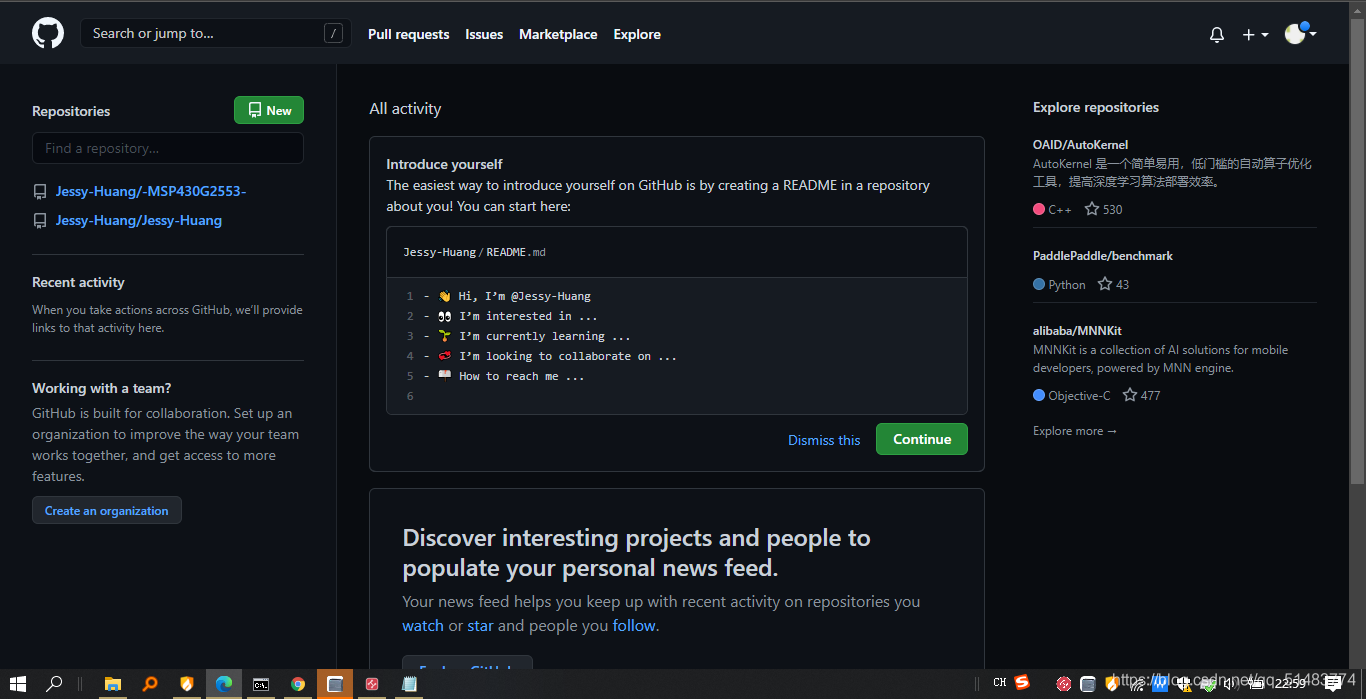Open Jessy-Huang/-MSP430G2553- repository
This screenshot has width=1366, height=699.
click(x=151, y=191)
